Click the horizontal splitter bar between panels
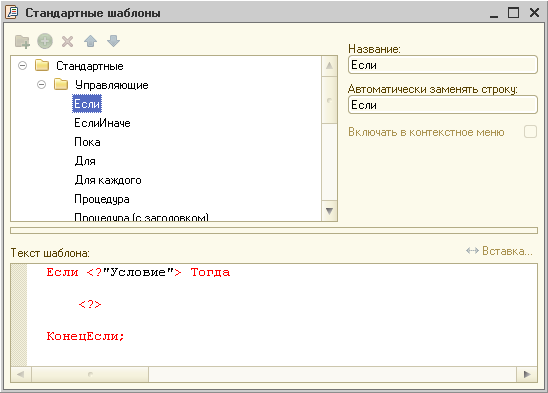Viewport: 548px width, 393px height. (x=274, y=230)
